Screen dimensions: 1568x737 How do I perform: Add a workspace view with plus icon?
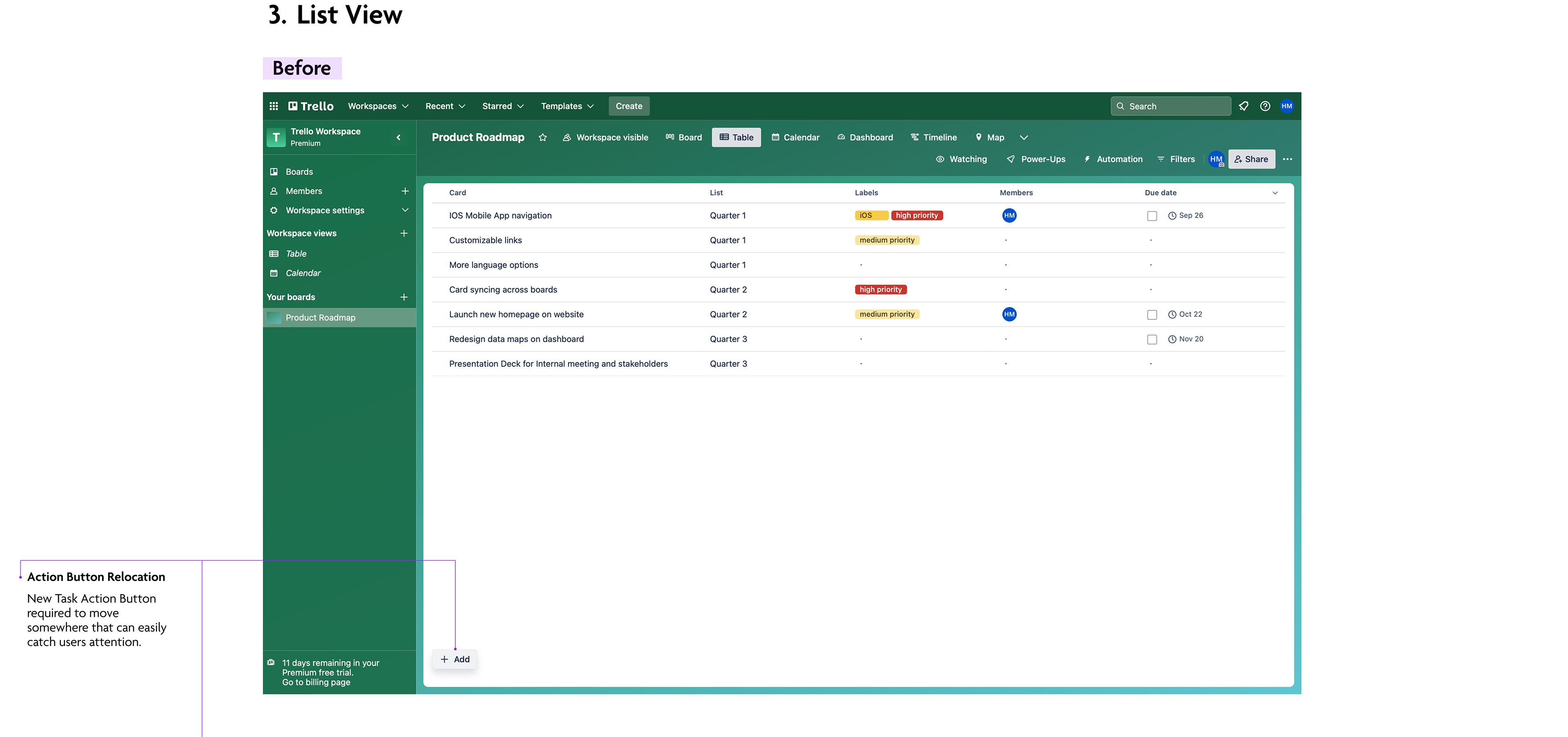point(403,233)
